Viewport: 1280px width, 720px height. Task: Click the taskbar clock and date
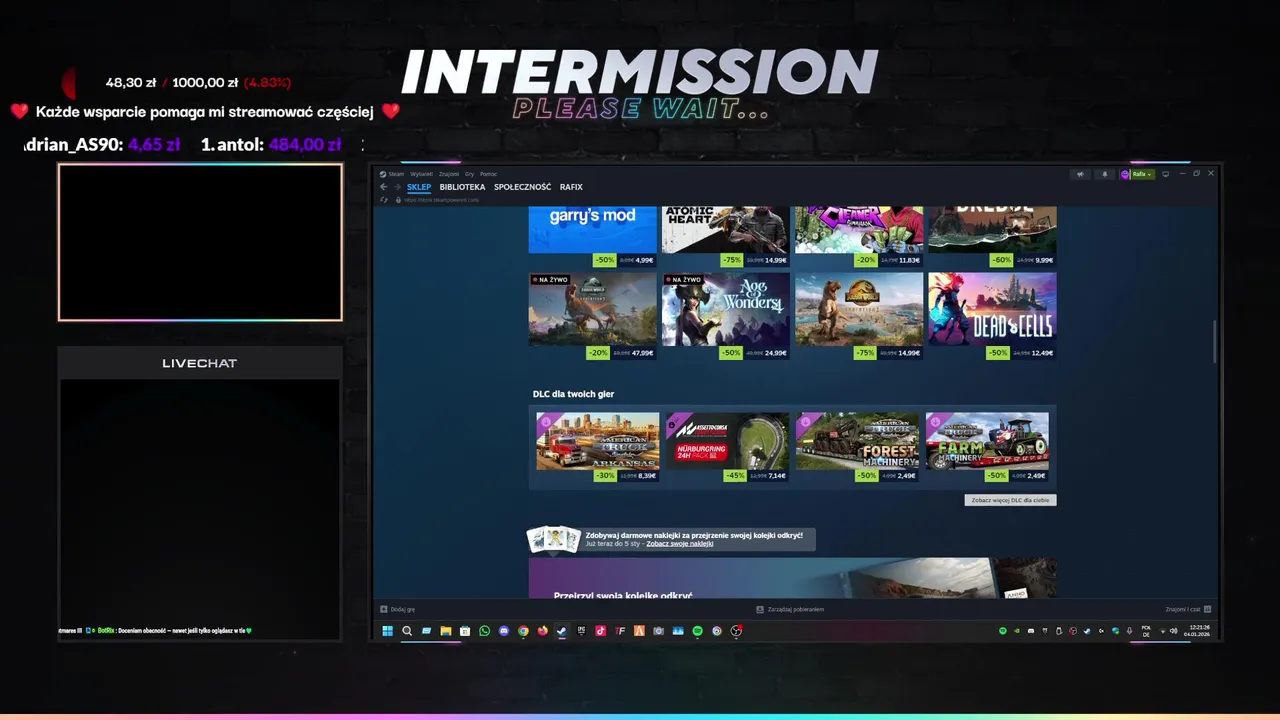(1198, 631)
